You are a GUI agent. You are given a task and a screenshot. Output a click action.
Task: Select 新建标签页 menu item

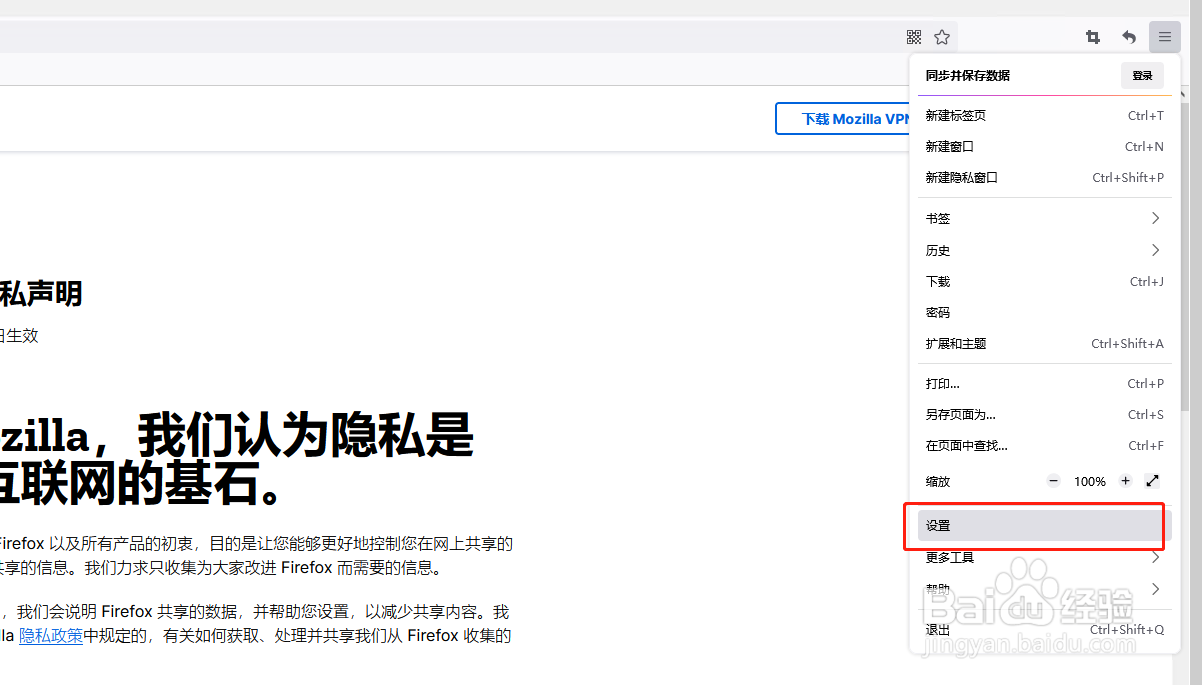[1044, 115]
